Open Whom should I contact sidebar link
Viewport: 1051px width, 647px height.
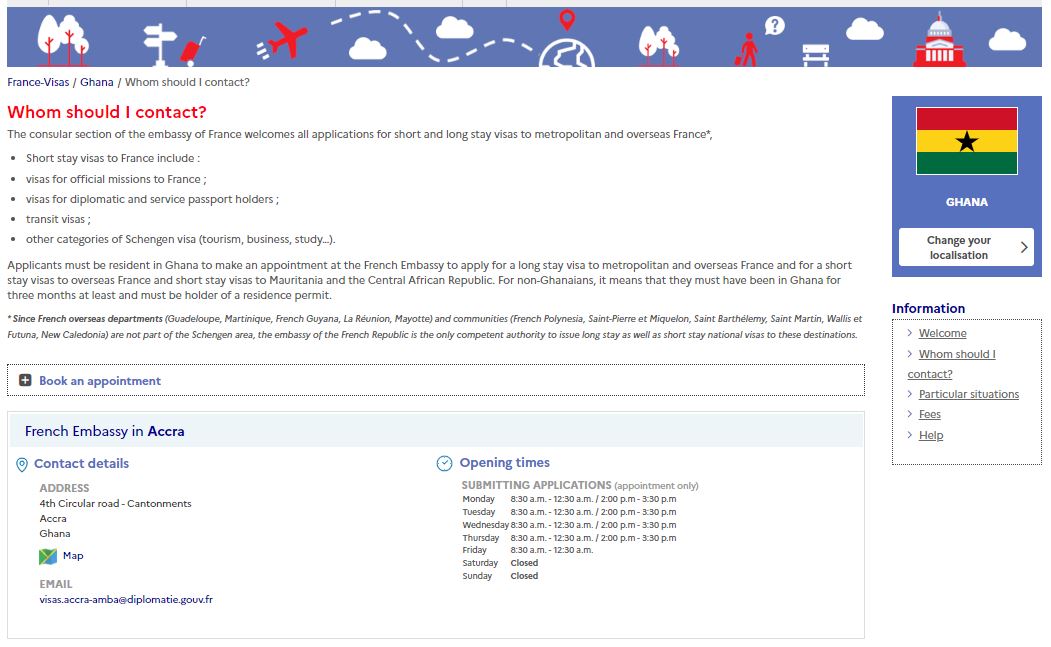(952, 364)
